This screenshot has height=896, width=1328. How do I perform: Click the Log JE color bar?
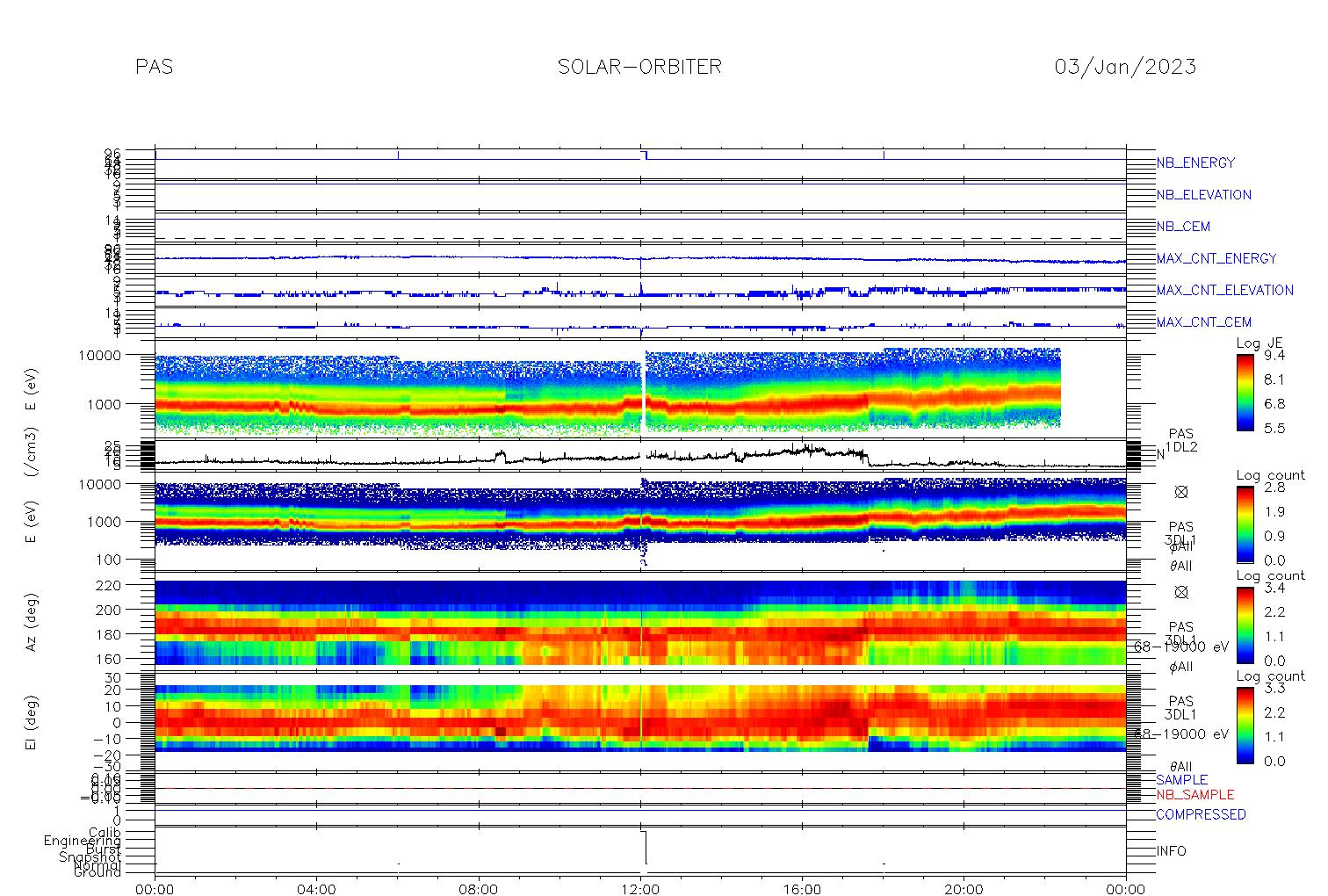pos(1245,392)
